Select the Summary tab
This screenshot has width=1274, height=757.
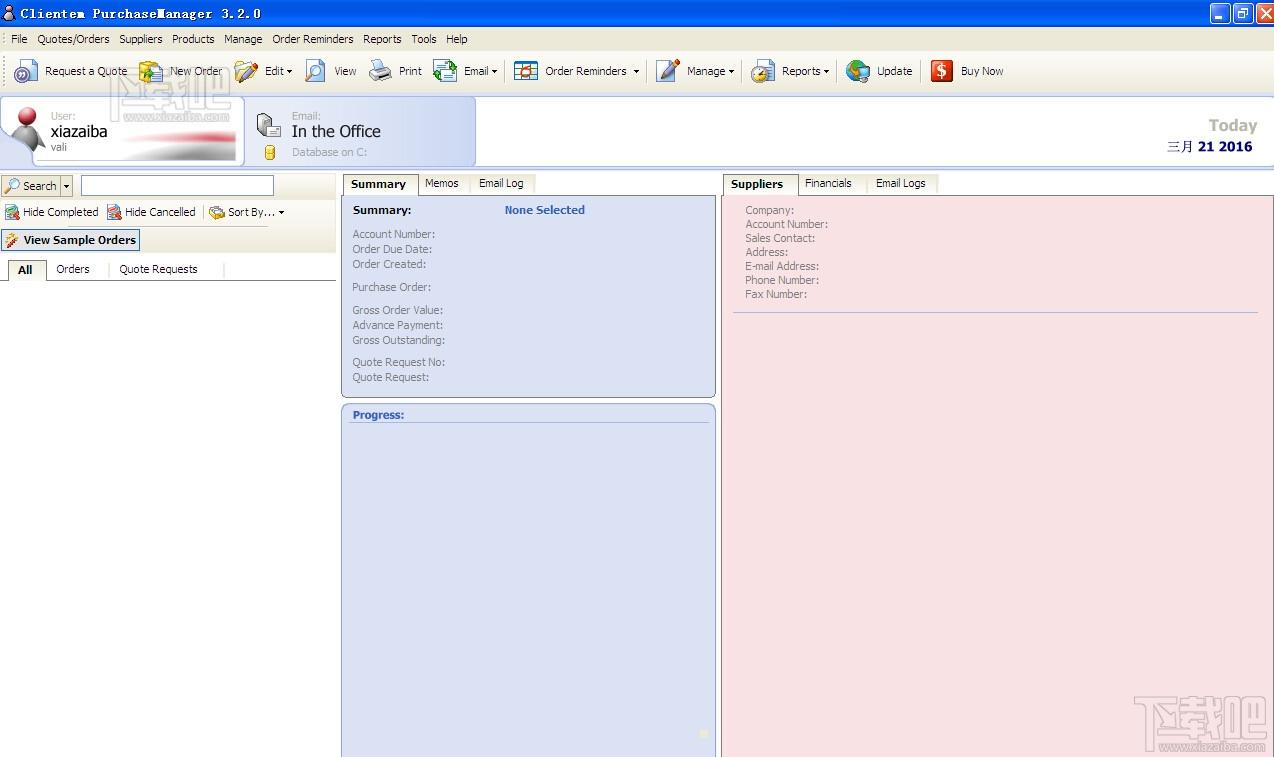(379, 184)
